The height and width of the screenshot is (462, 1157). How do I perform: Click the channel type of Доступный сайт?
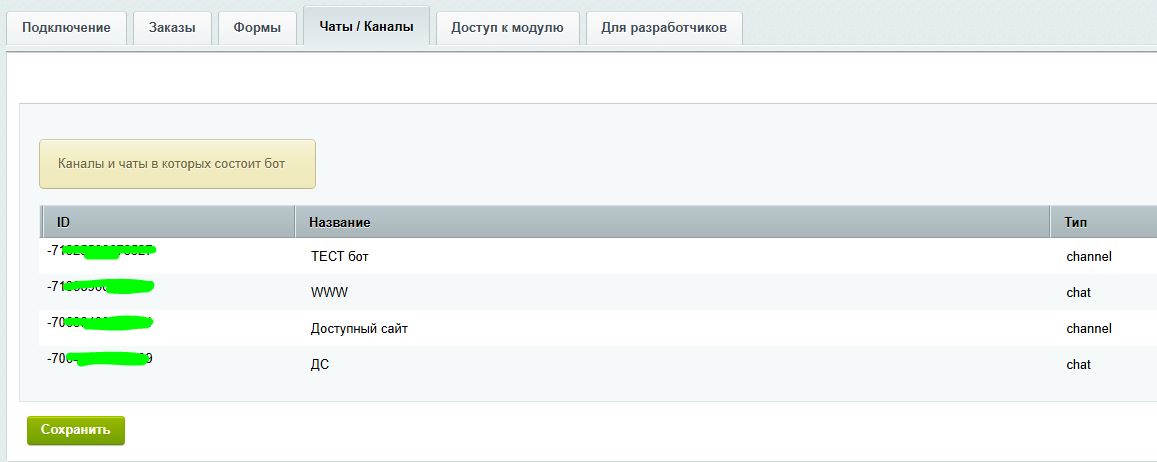[1089, 329]
